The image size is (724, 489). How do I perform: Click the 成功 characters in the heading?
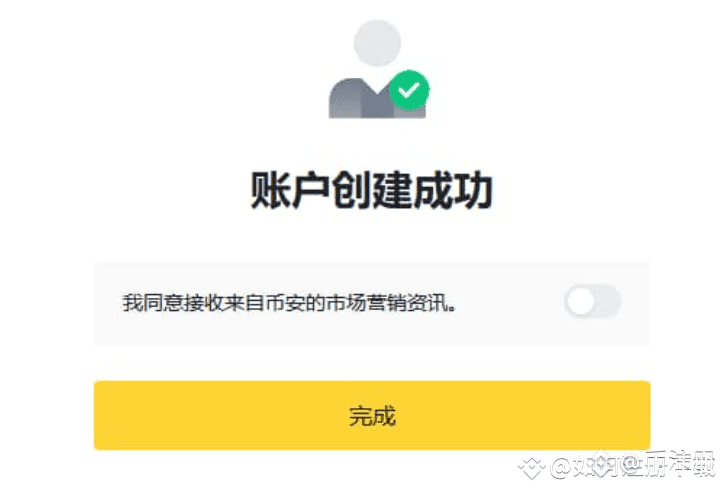pyautogui.click(x=452, y=190)
